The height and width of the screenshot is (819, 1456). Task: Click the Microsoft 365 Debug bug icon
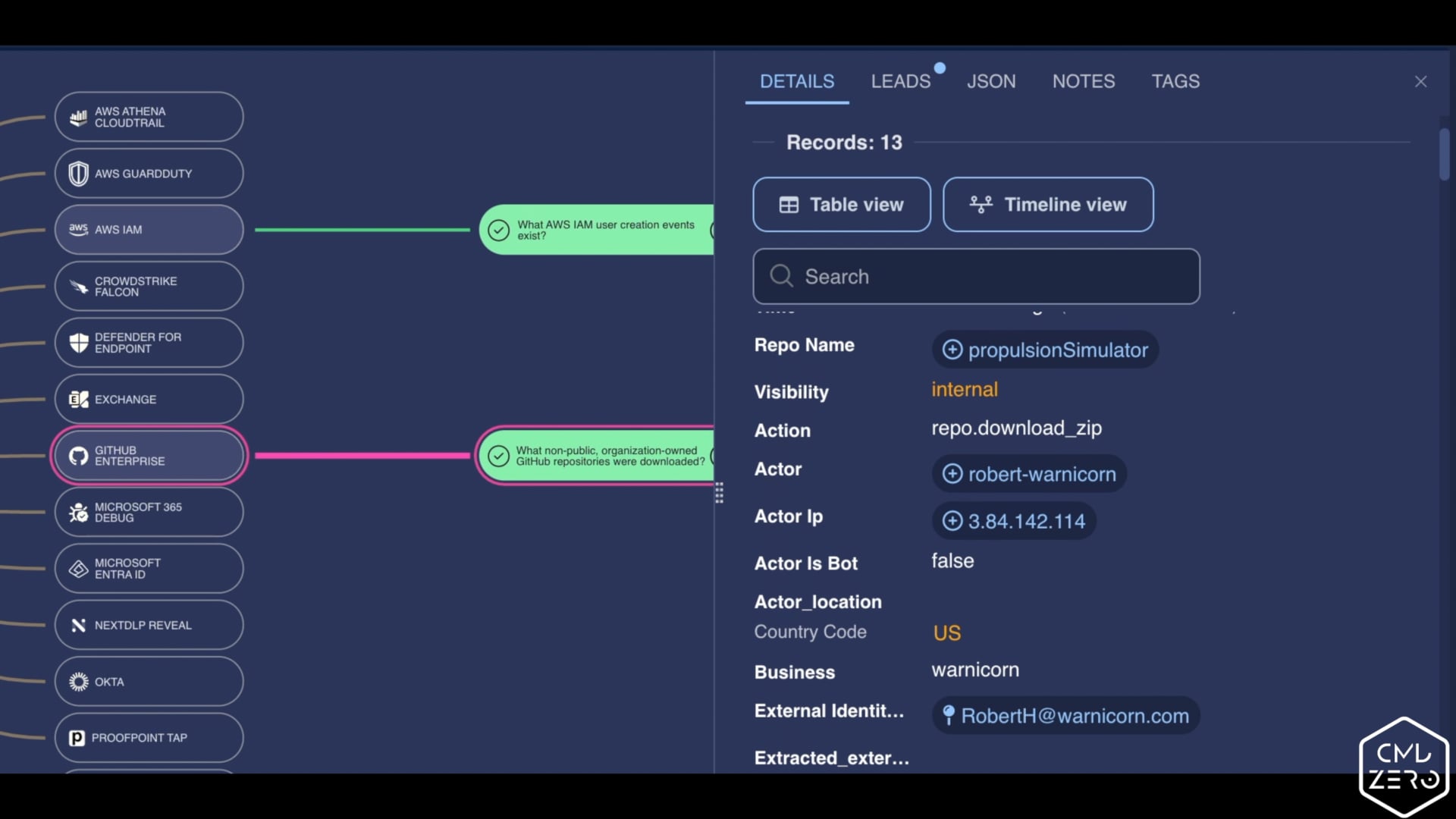click(x=78, y=512)
